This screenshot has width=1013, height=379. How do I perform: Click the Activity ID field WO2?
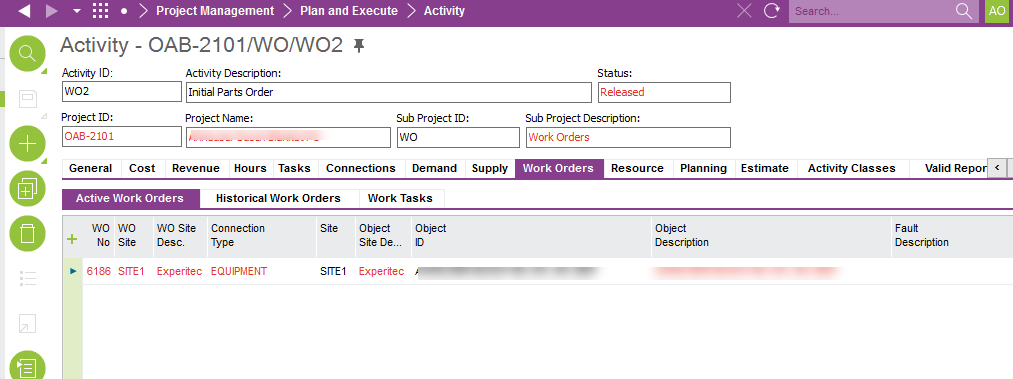point(121,92)
